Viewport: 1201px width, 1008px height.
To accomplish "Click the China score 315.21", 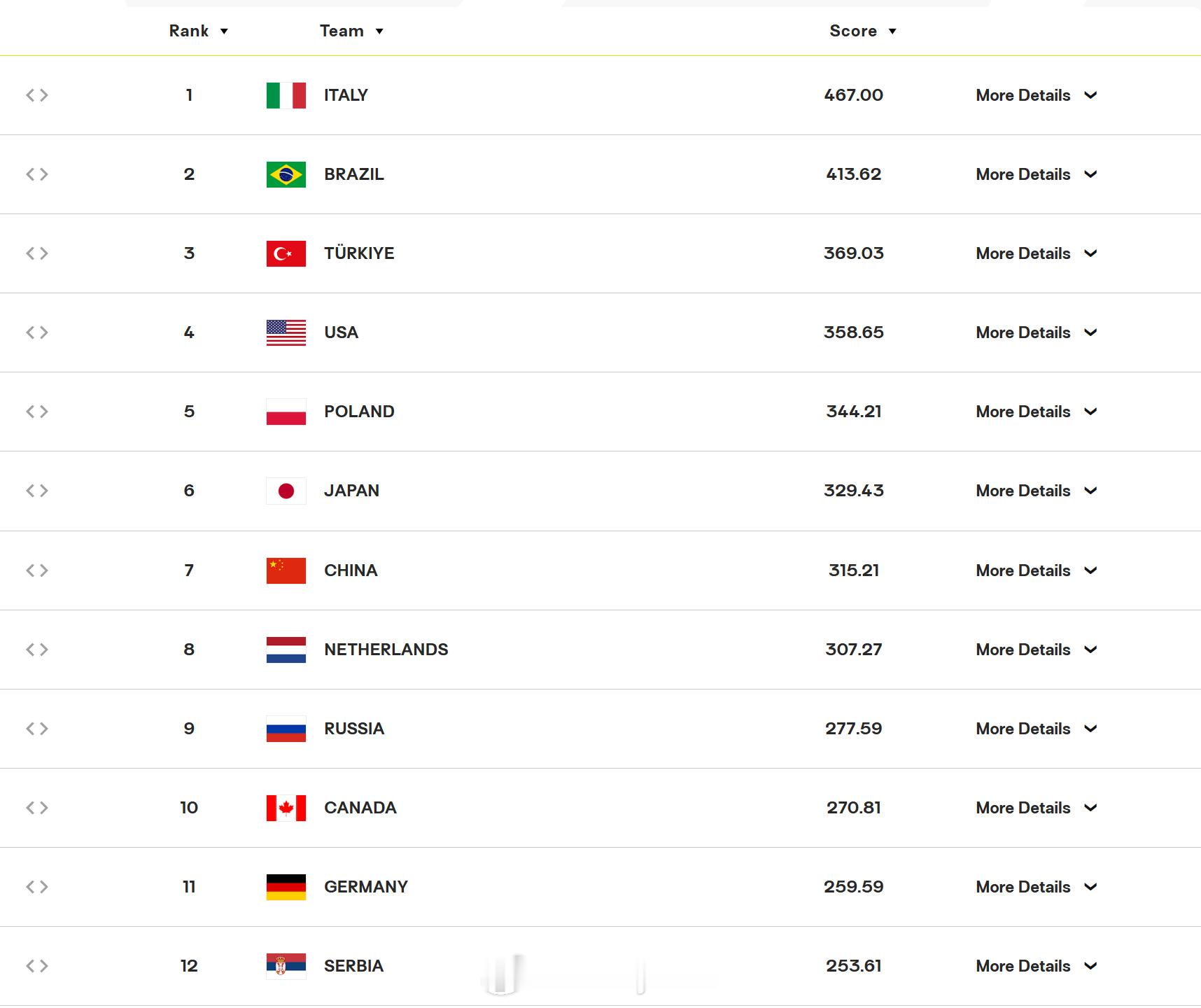I will point(854,570).
